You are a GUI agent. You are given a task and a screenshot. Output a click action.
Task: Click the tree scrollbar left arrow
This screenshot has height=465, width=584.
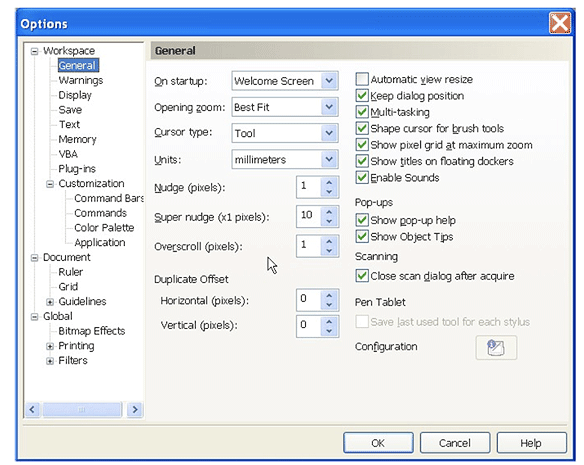[x=32, y=410]
